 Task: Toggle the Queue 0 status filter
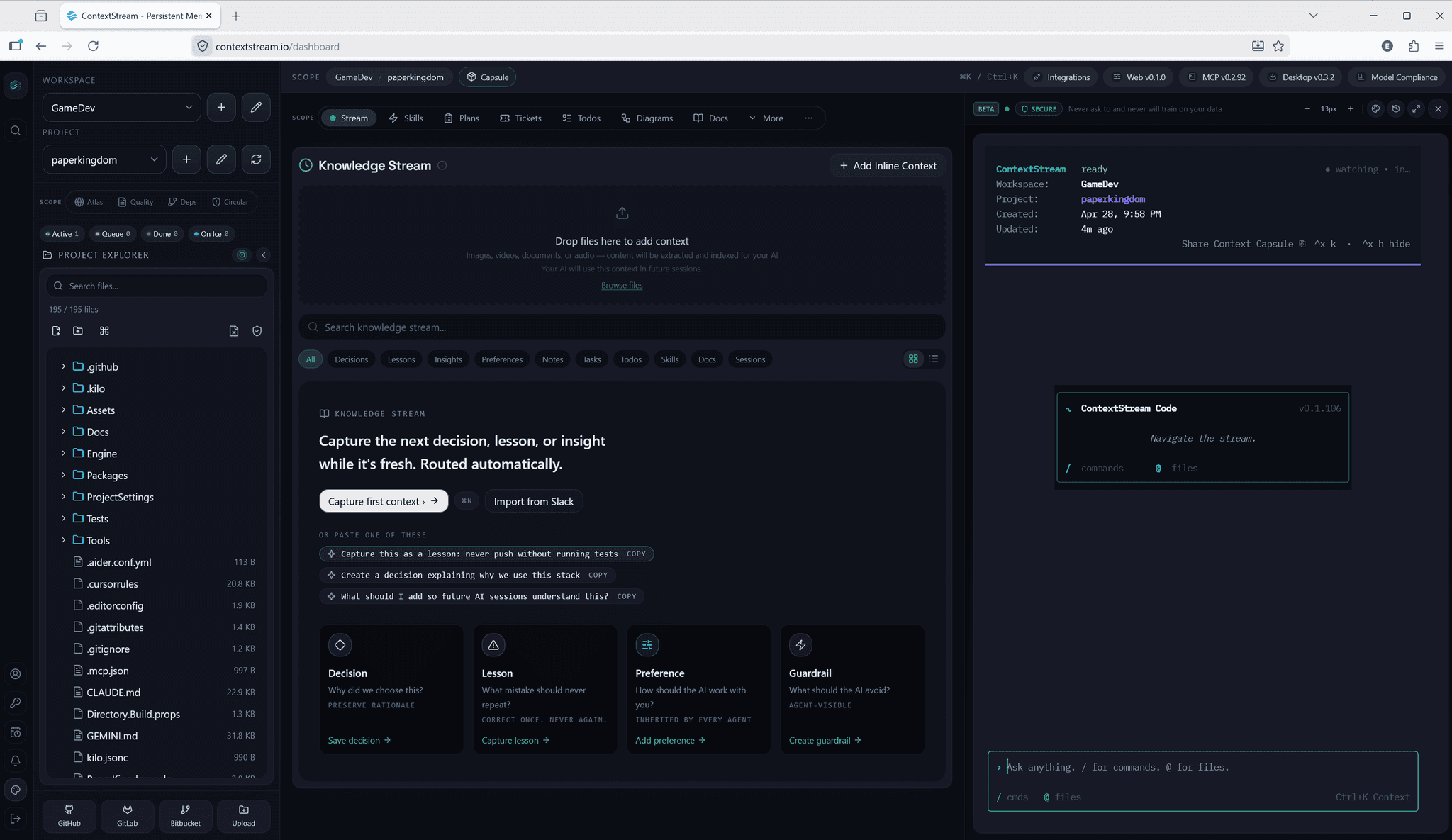[x=113, y=234]
